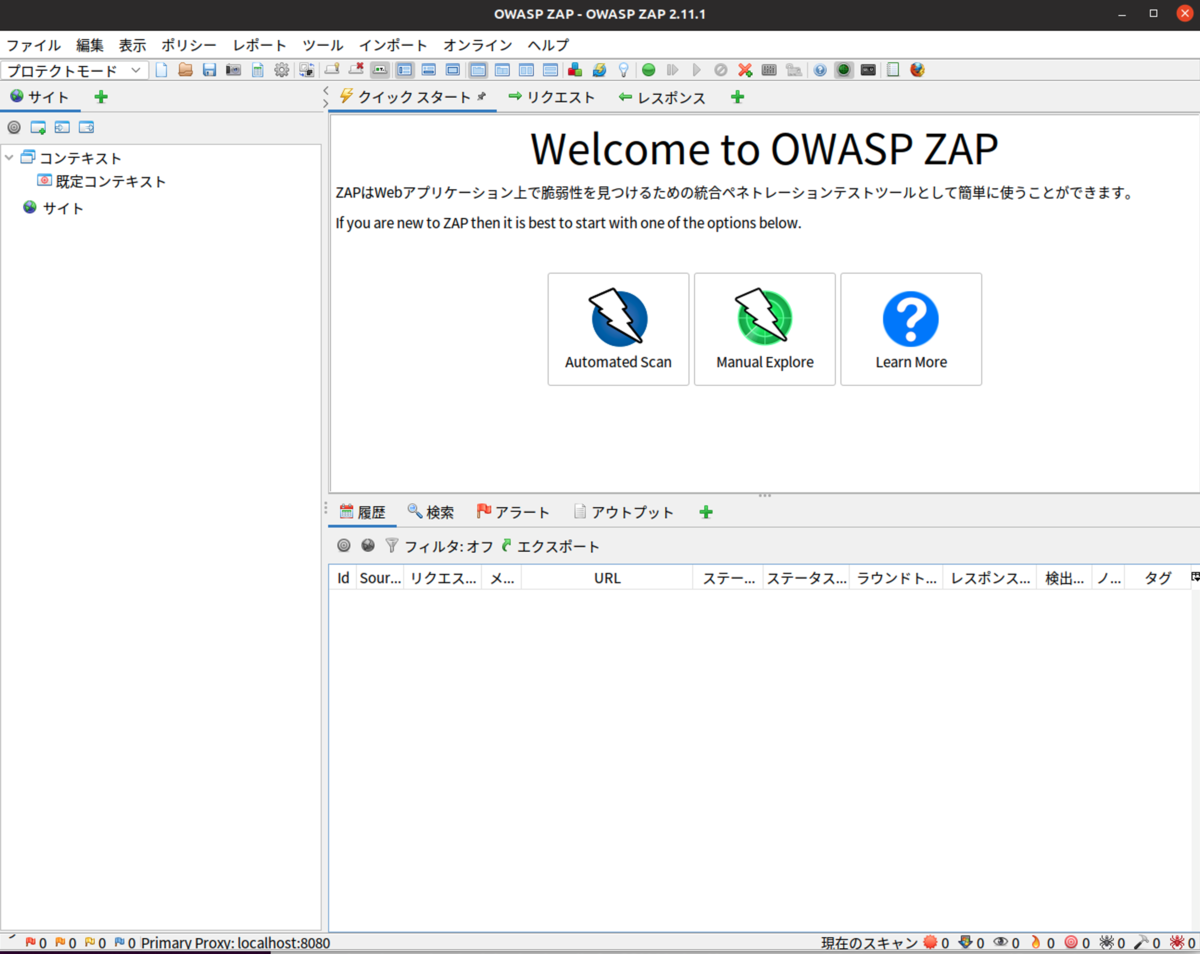
Task: Open the プロテクトモード mode dropdown
Action: pyautogui.click(x=75, y=70)
